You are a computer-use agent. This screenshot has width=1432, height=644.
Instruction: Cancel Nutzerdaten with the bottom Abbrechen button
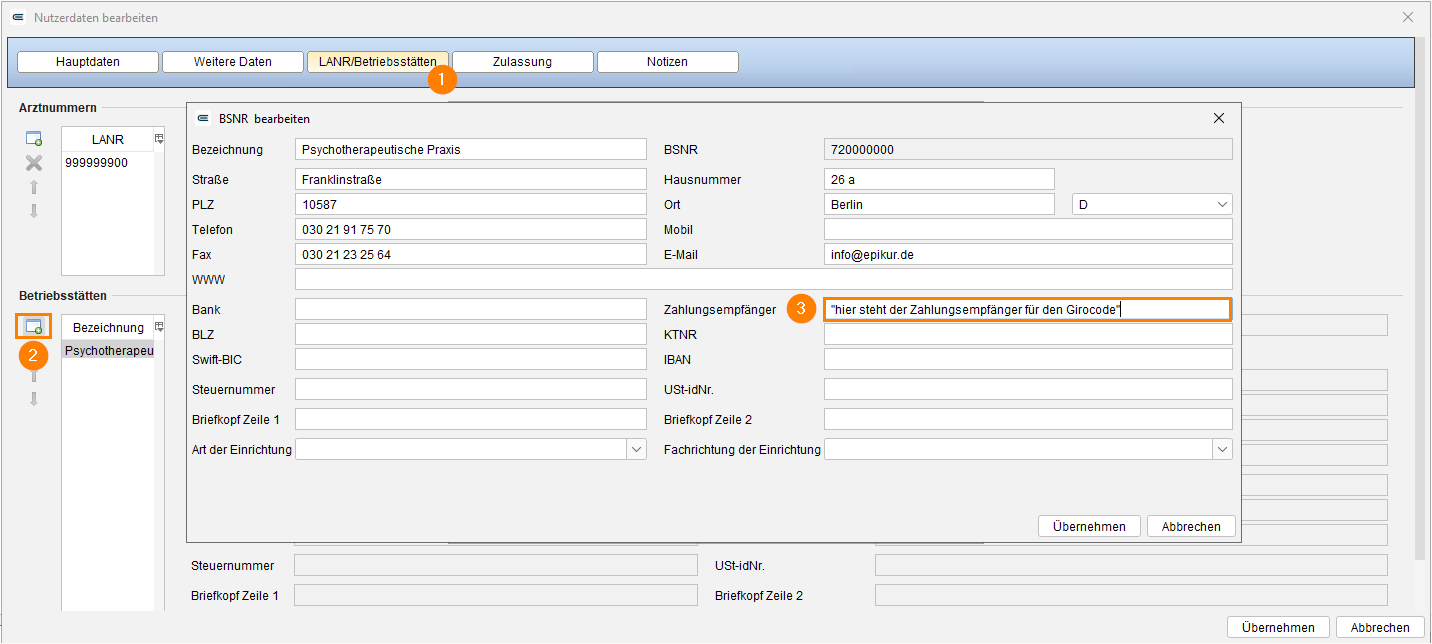tap(1380, 627)
